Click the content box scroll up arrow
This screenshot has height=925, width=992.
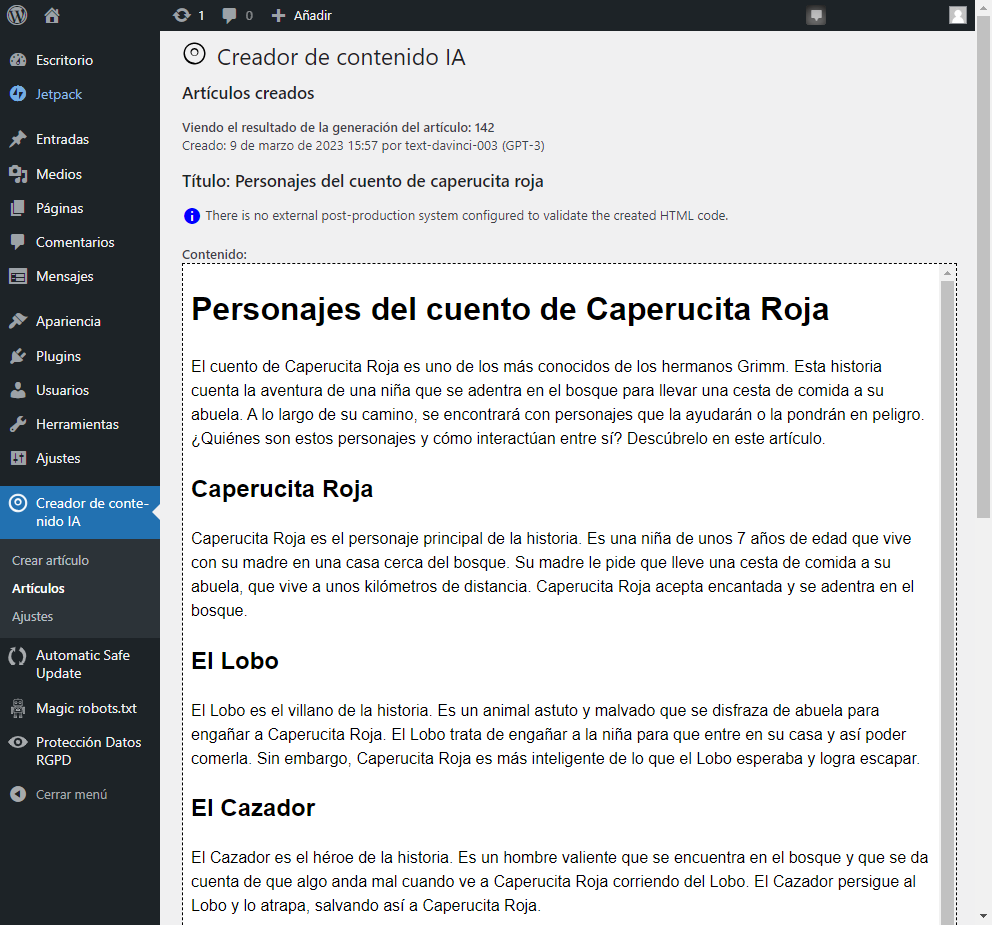click(947, 273)
